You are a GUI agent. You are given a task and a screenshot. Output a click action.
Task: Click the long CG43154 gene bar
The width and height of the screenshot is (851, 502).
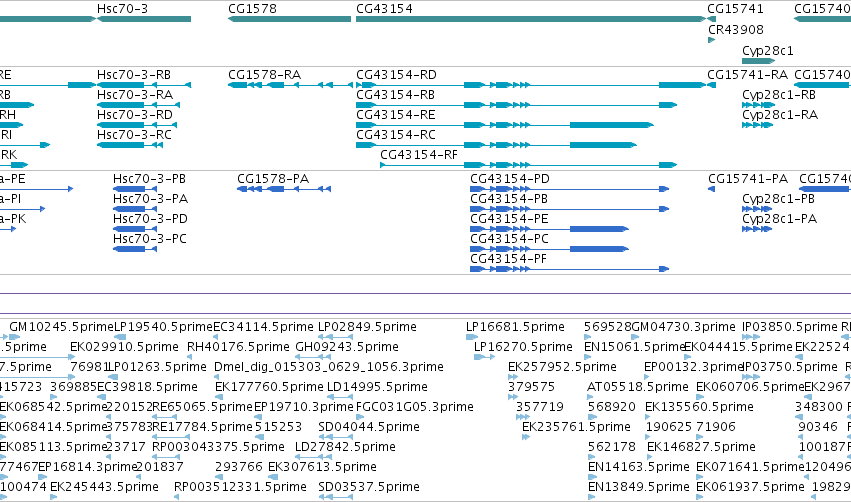click(531, 19)
